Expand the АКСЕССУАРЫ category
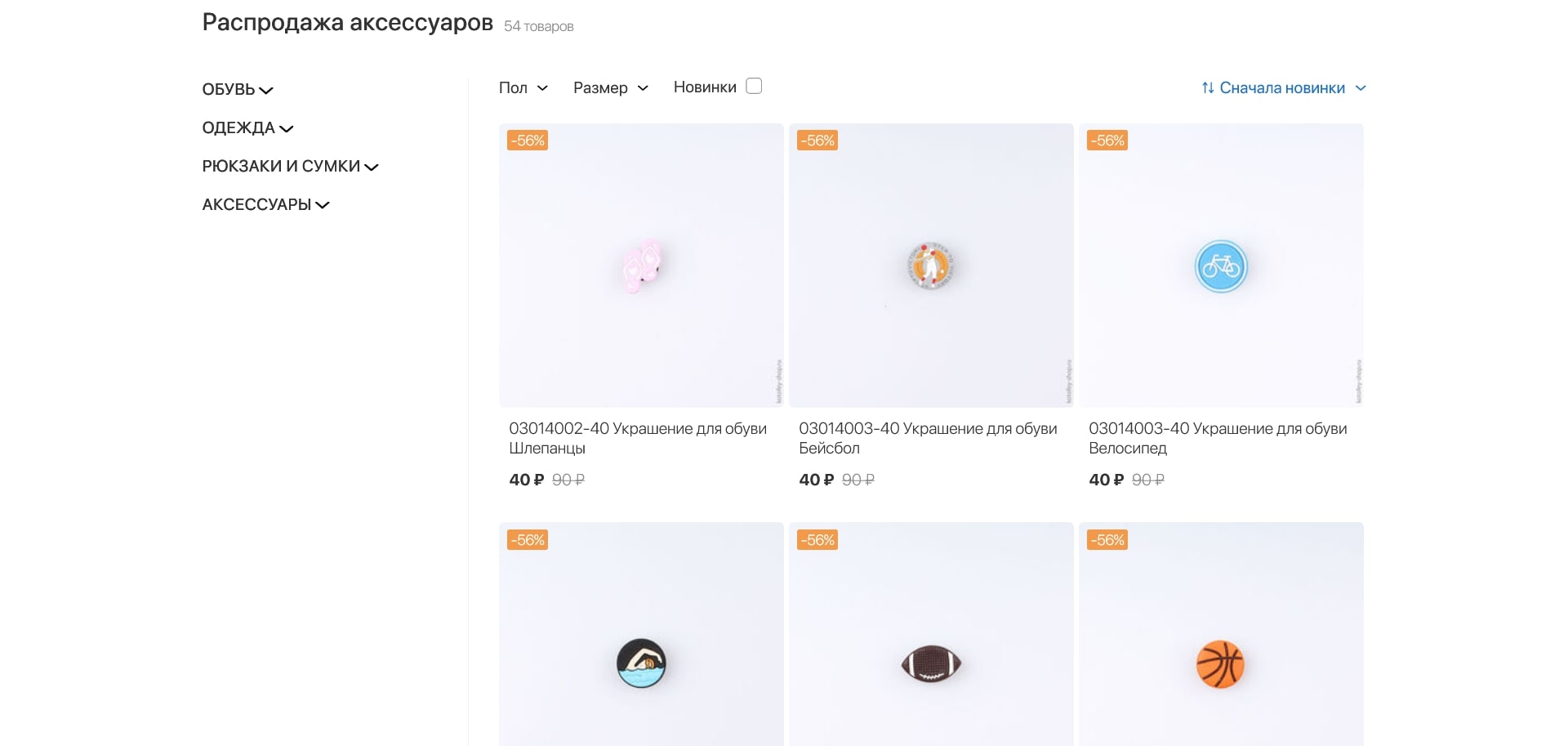The height and width of the screenshot is (746, 1568). click(265, 205)
